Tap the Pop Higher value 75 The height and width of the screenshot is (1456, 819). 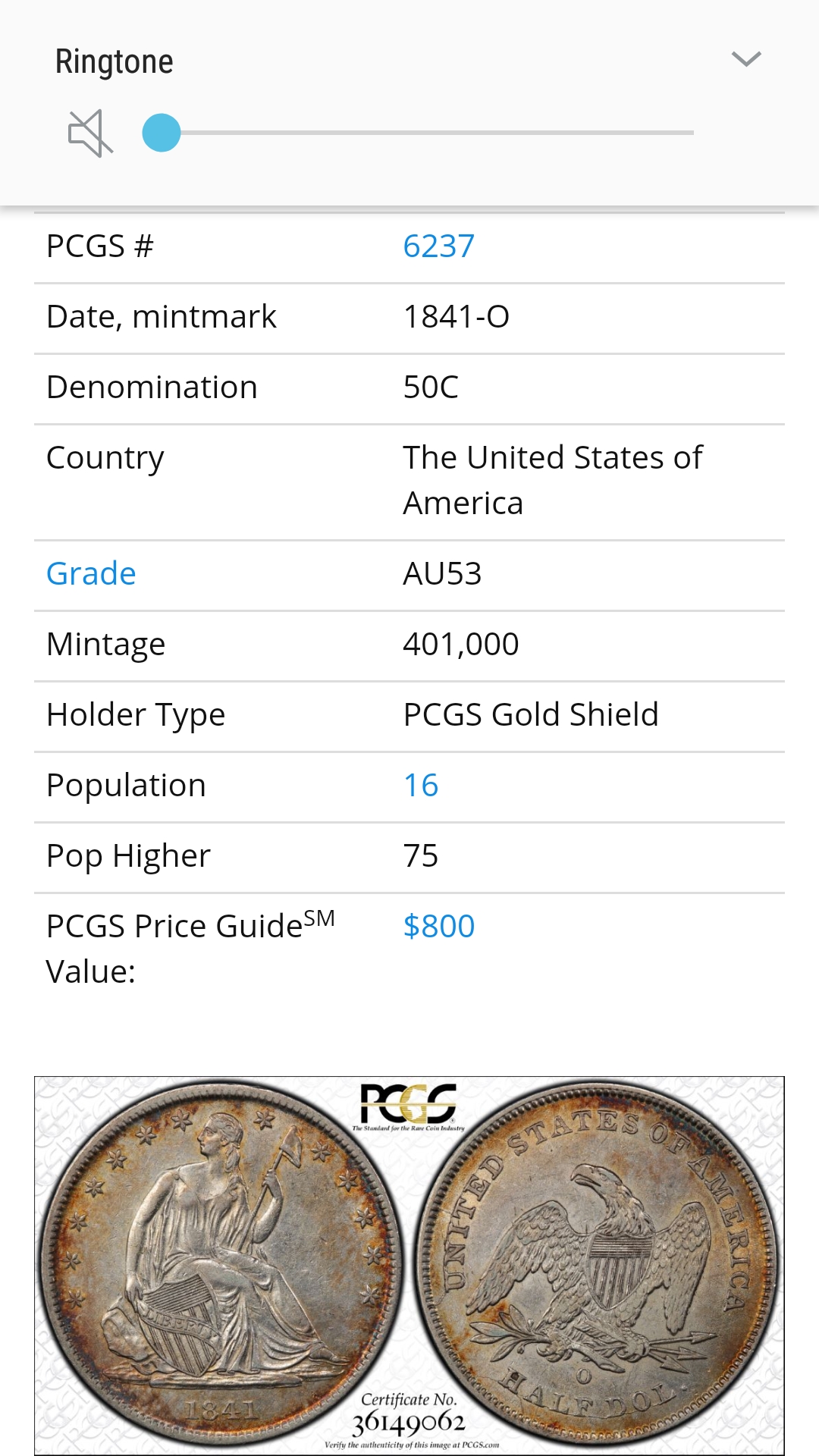coord(421,856)
